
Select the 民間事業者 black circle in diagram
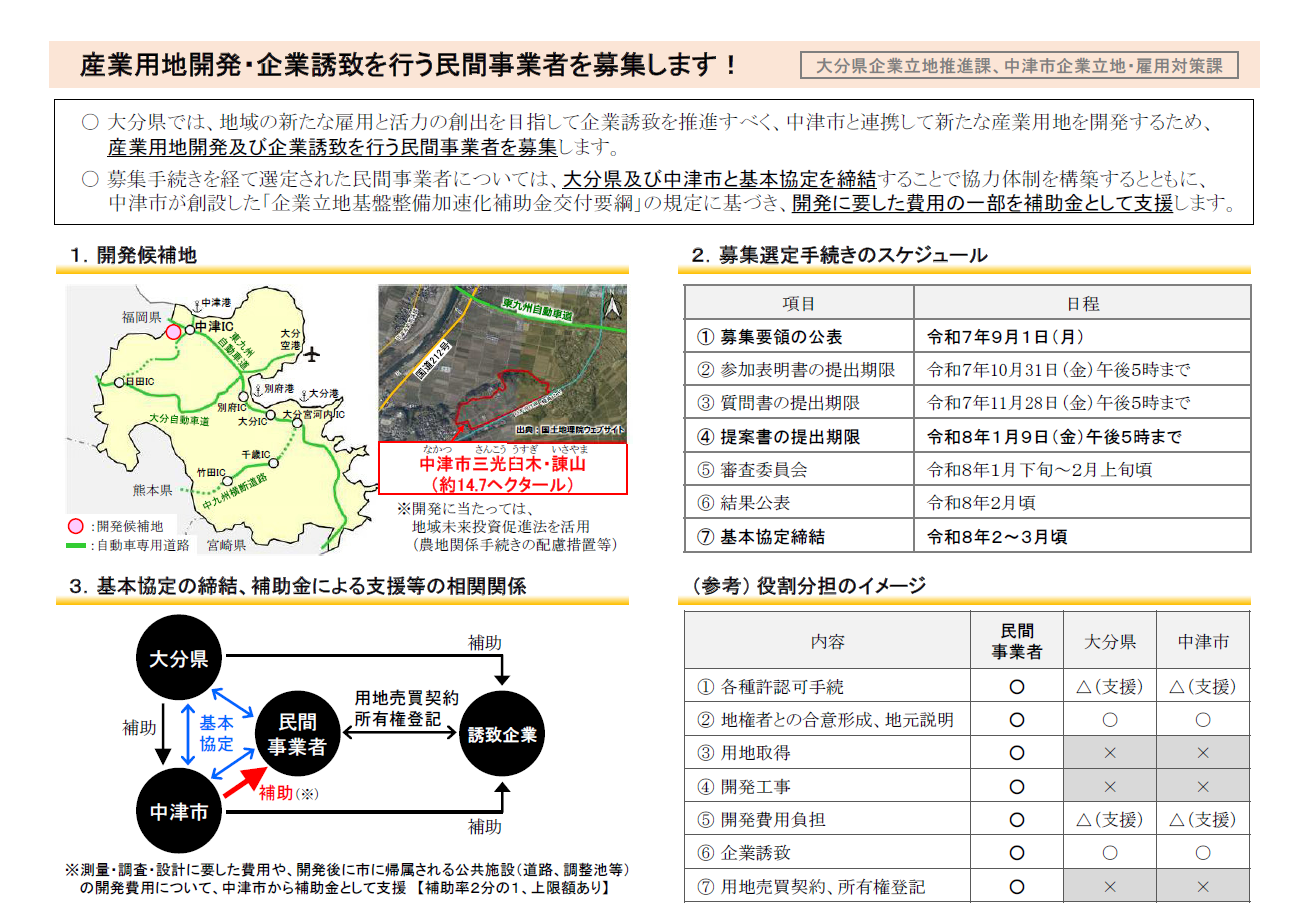pyautogui.click(x=297, y=735)
